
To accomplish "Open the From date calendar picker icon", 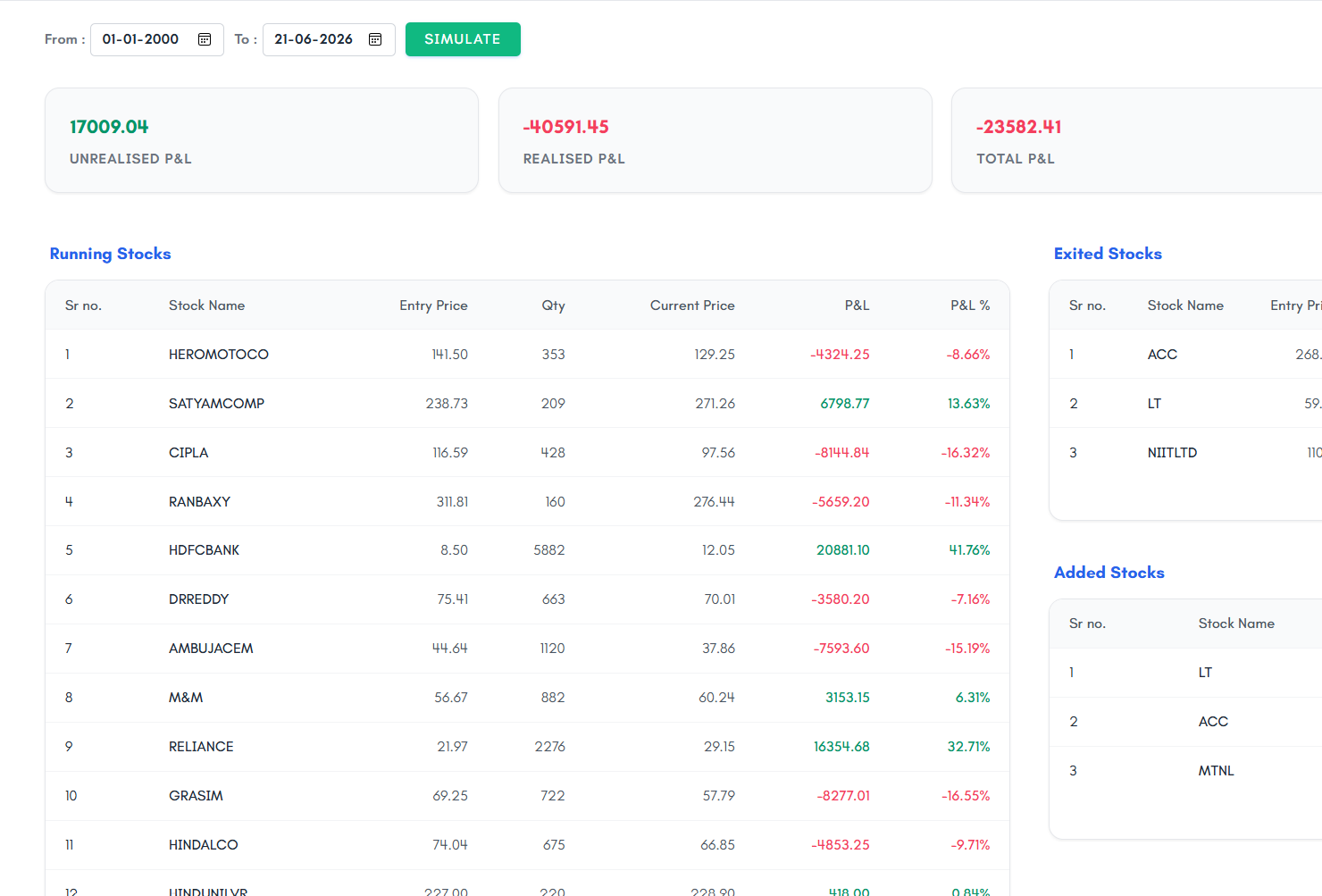I will (x=205, y=39).
